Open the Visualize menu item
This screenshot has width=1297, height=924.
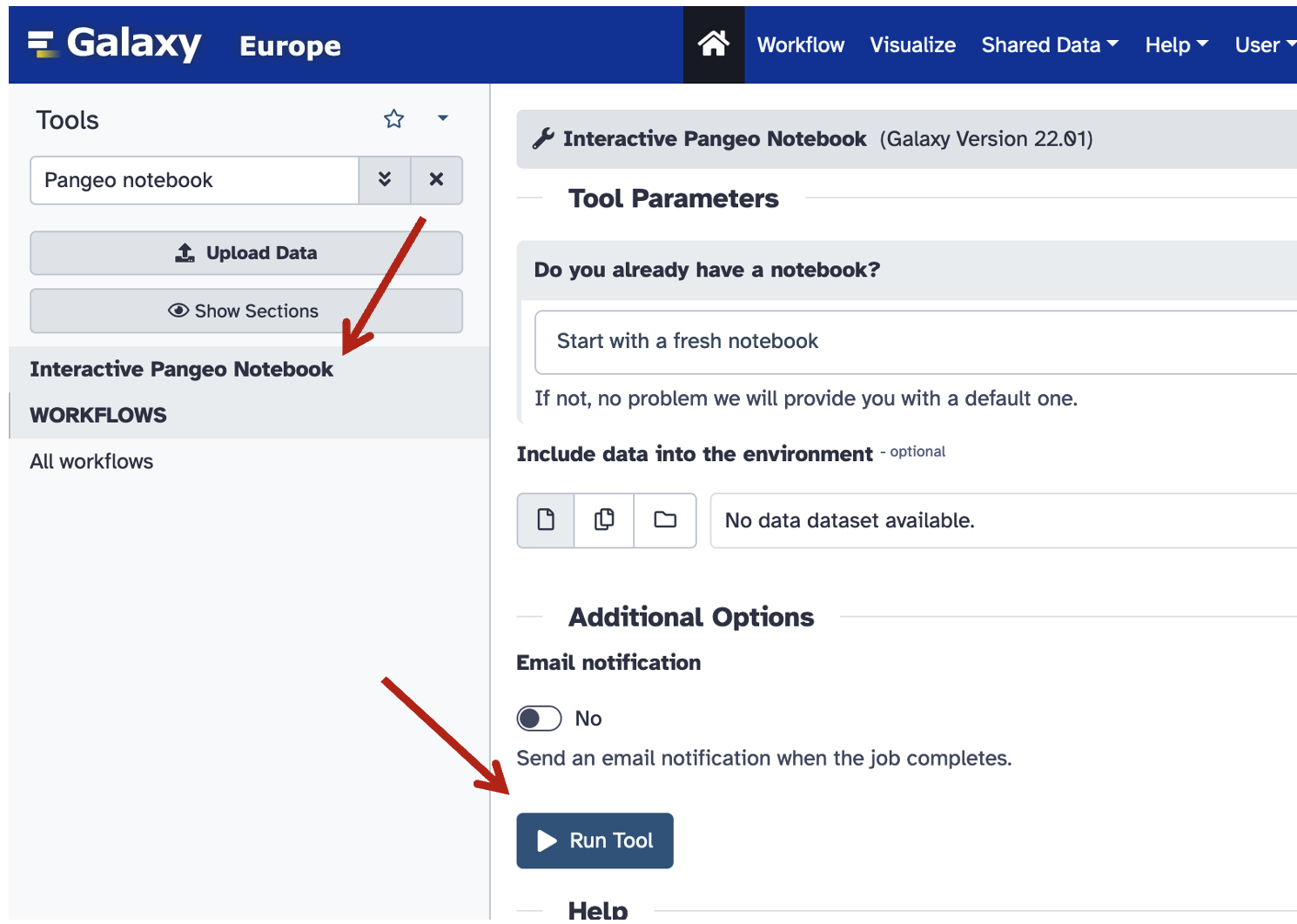click(912, 45)
